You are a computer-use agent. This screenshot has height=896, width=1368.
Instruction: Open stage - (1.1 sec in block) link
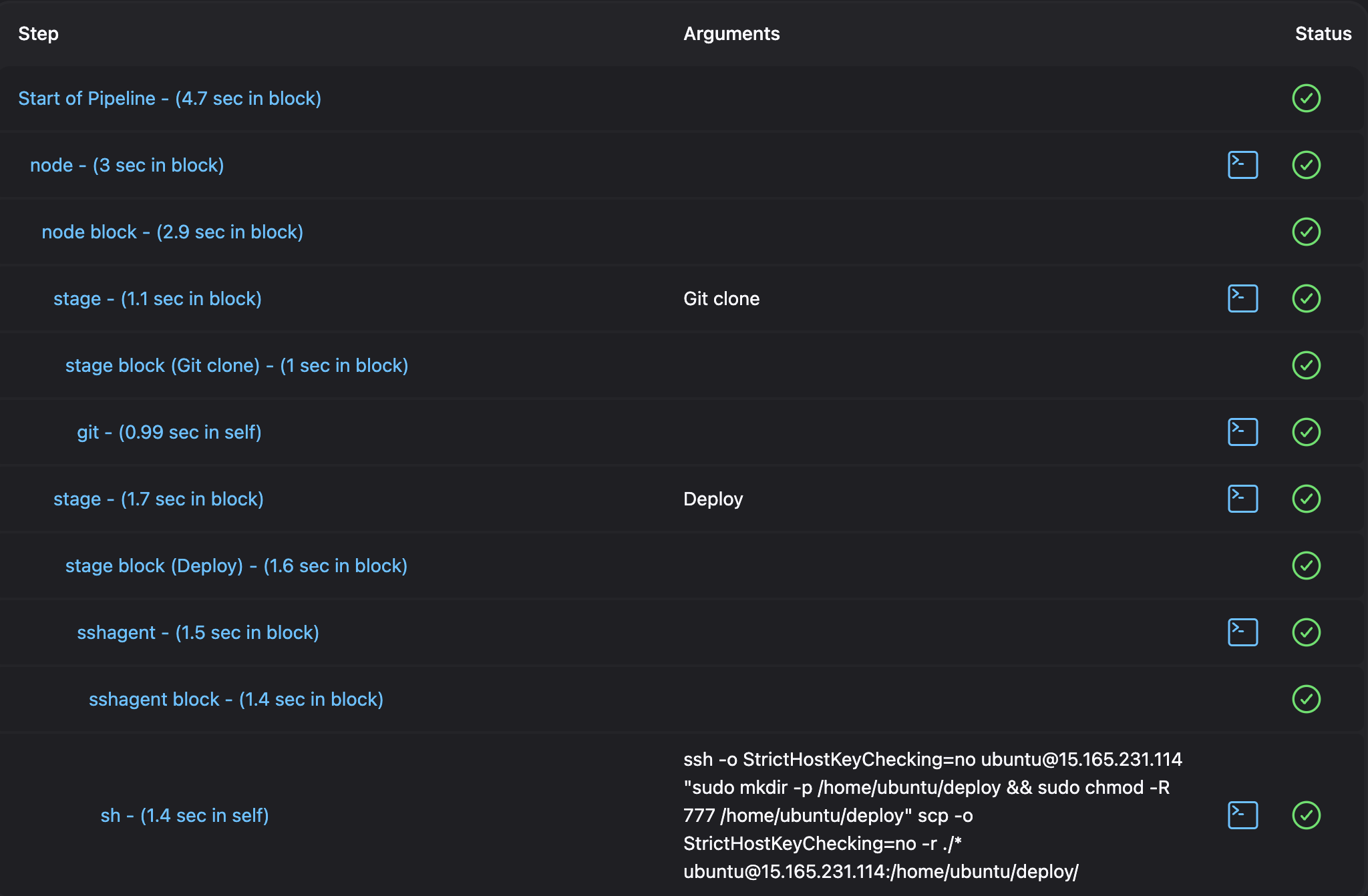pos(158,298)
